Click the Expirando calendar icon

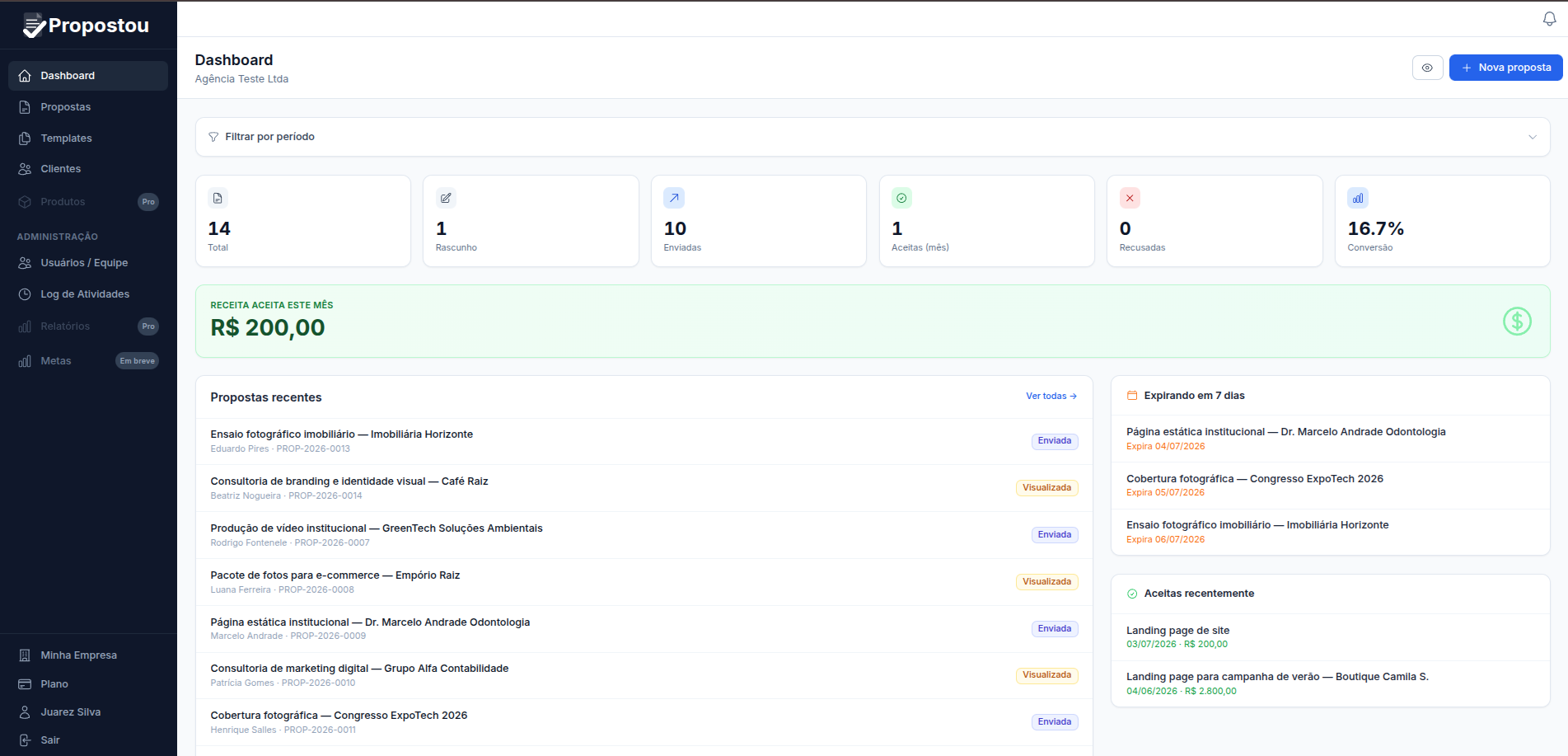pyautogui.click(x=1132, y=396)
